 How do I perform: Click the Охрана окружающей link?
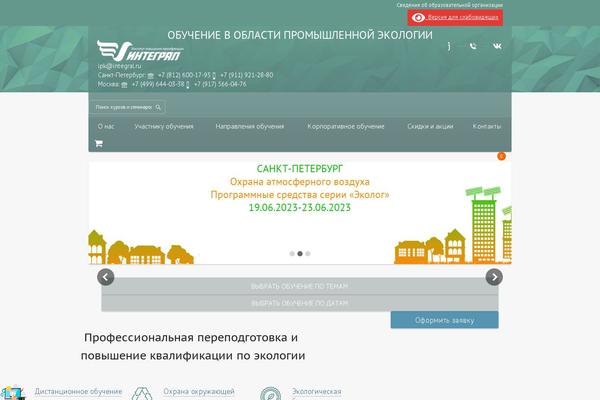pyautogui.click(x=199, y=392)
